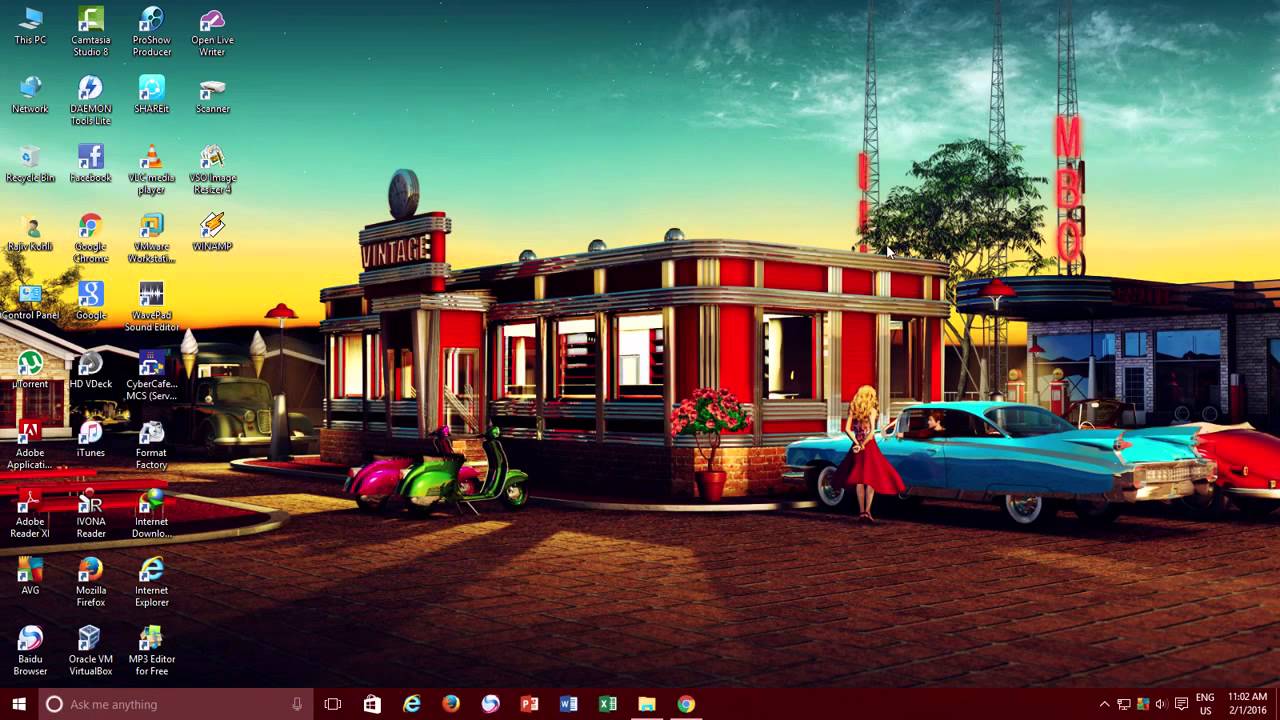
Task: Switch the ENG US input language
Action: (1205, 704)
